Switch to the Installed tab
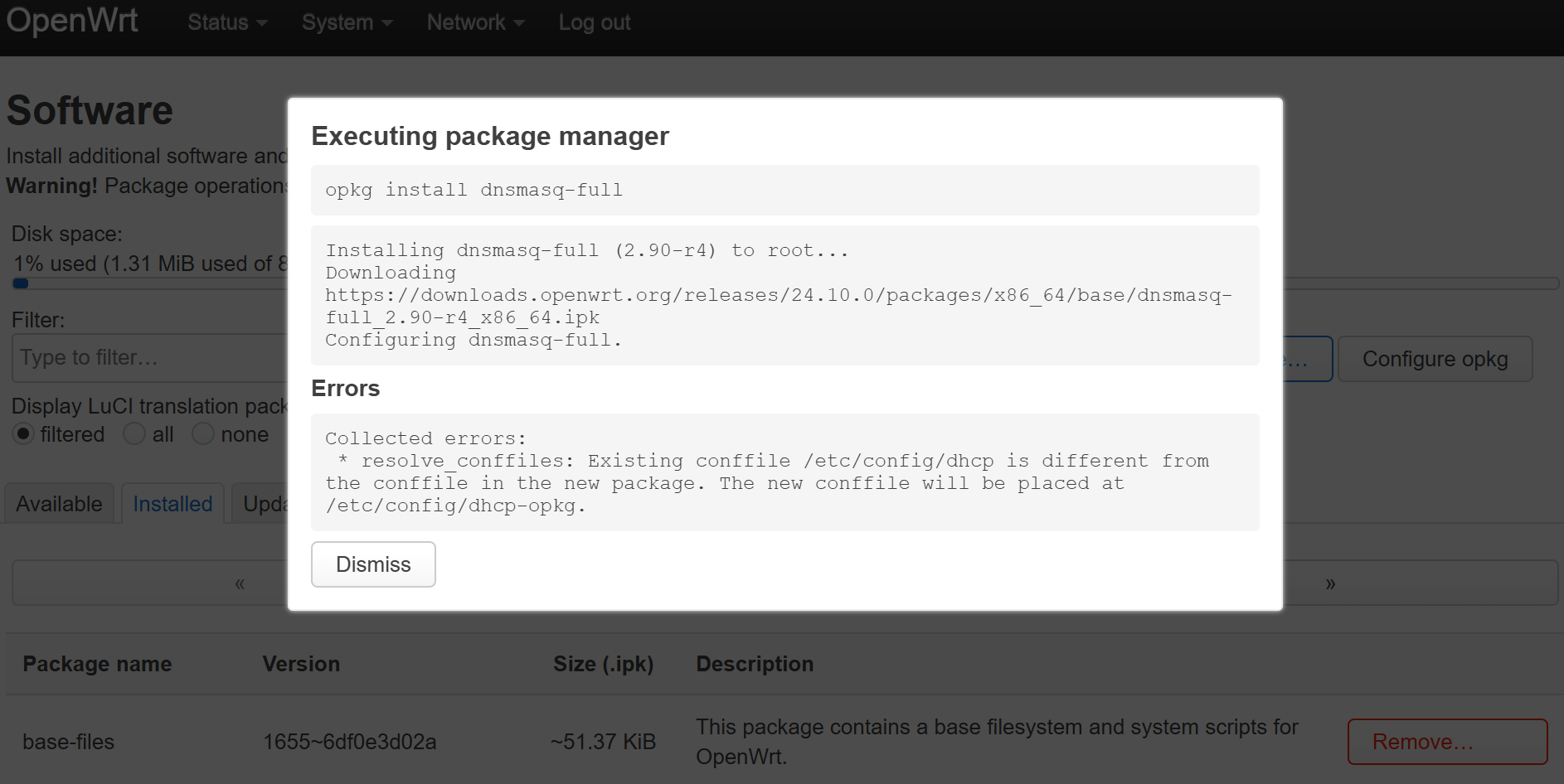 click(x=172, y=504)
